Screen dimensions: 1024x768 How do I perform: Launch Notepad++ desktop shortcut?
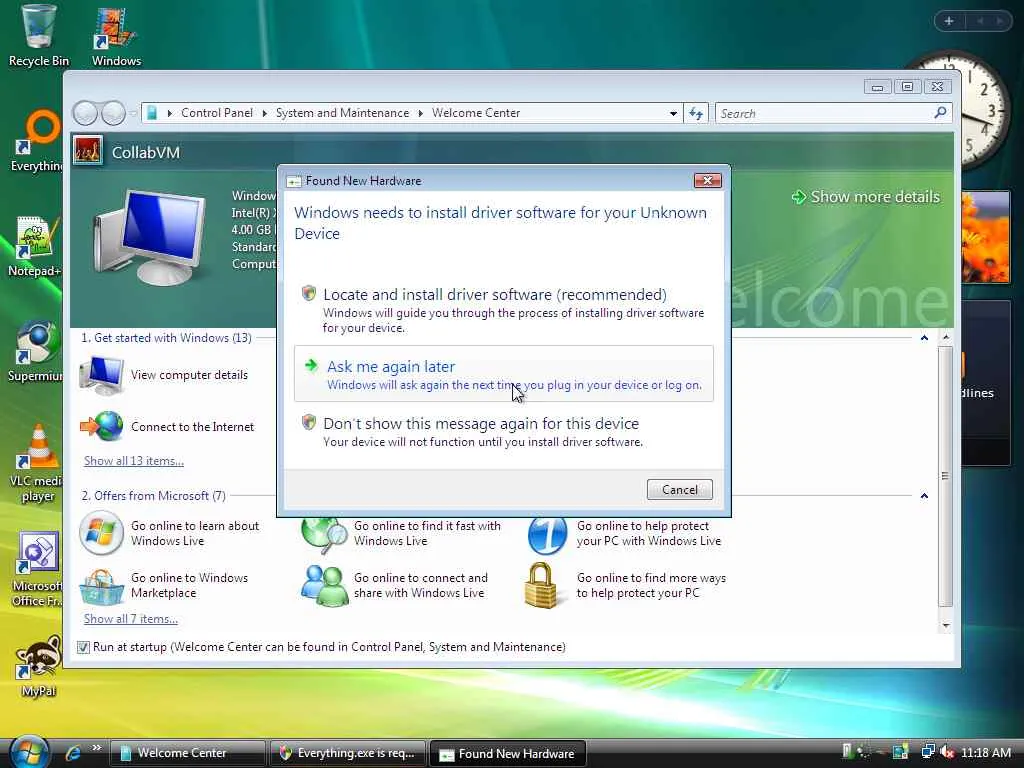36,246
